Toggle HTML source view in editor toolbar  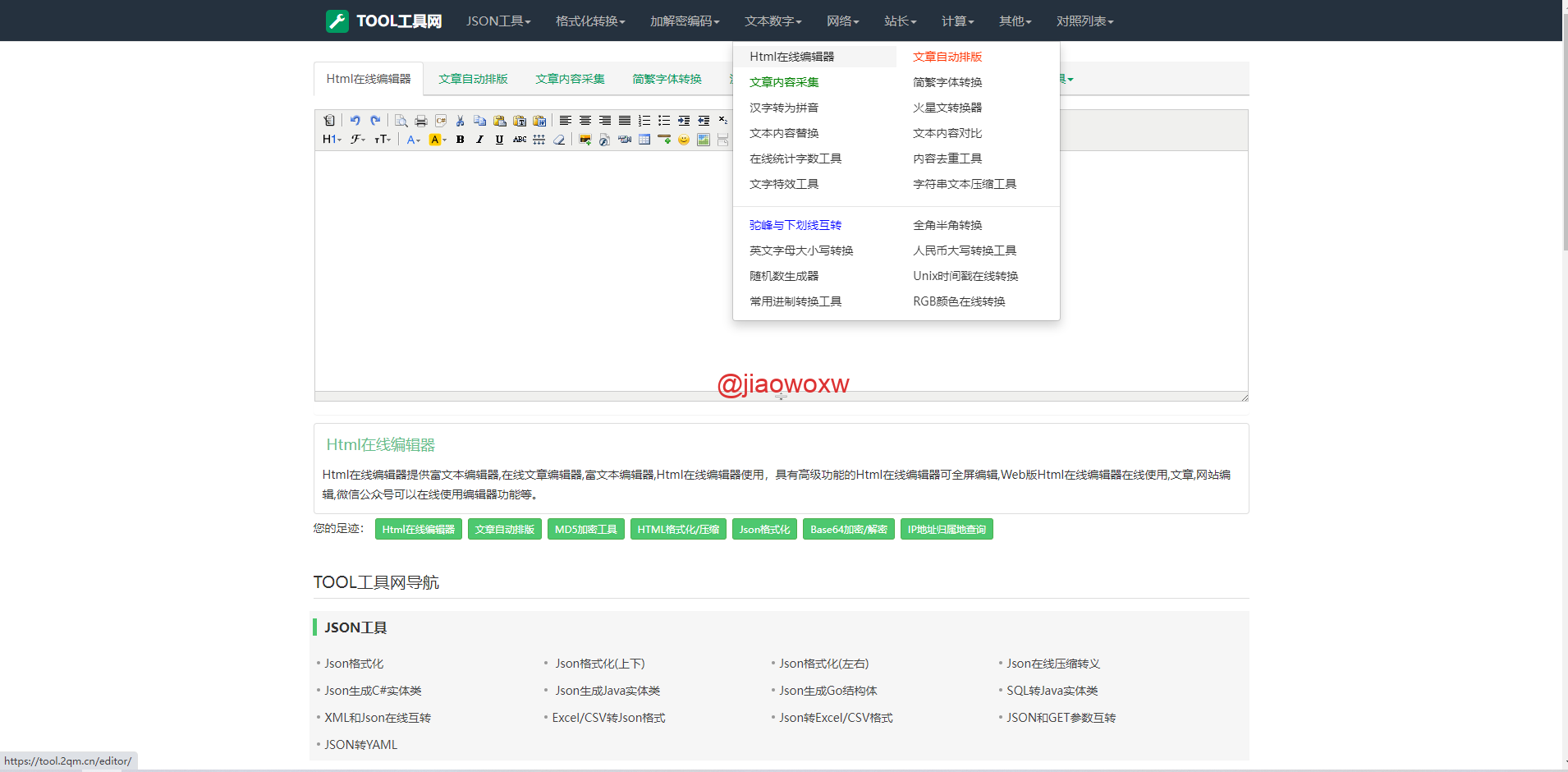[329, 121]
